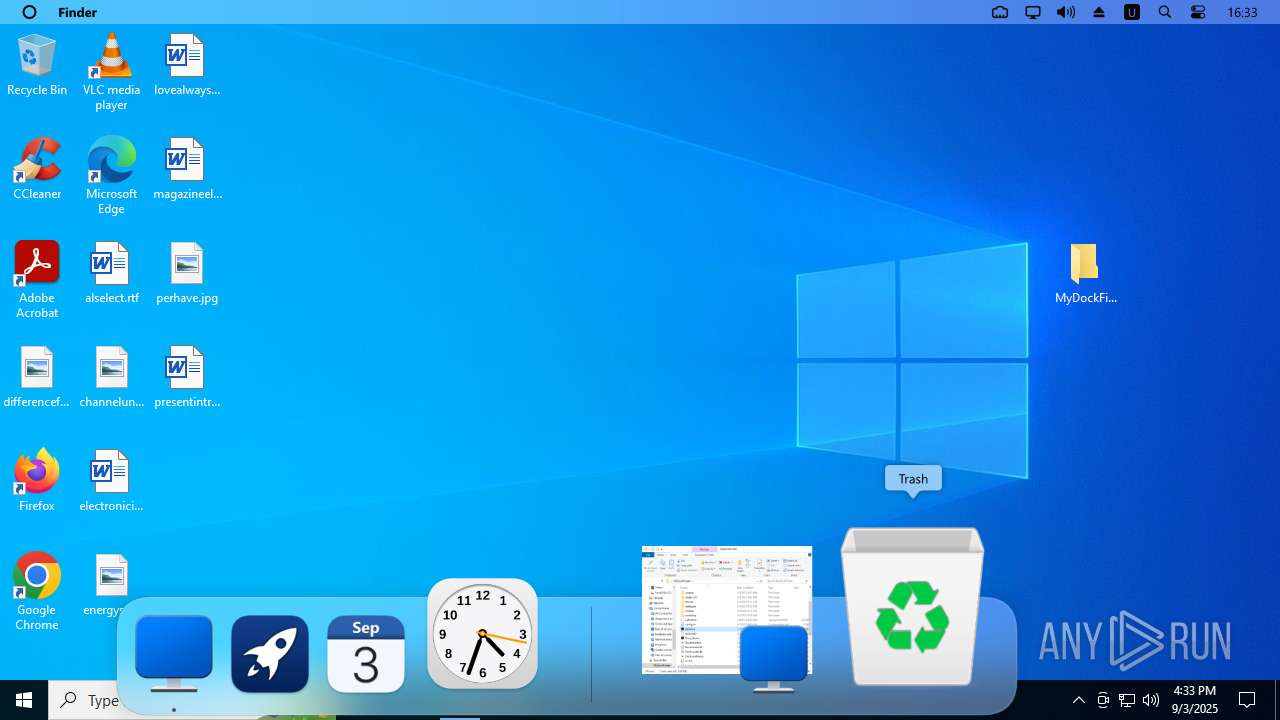This screenshot has height=720, width=1280.
Task: Select the differencef image file
Action: tap(37, 377)
